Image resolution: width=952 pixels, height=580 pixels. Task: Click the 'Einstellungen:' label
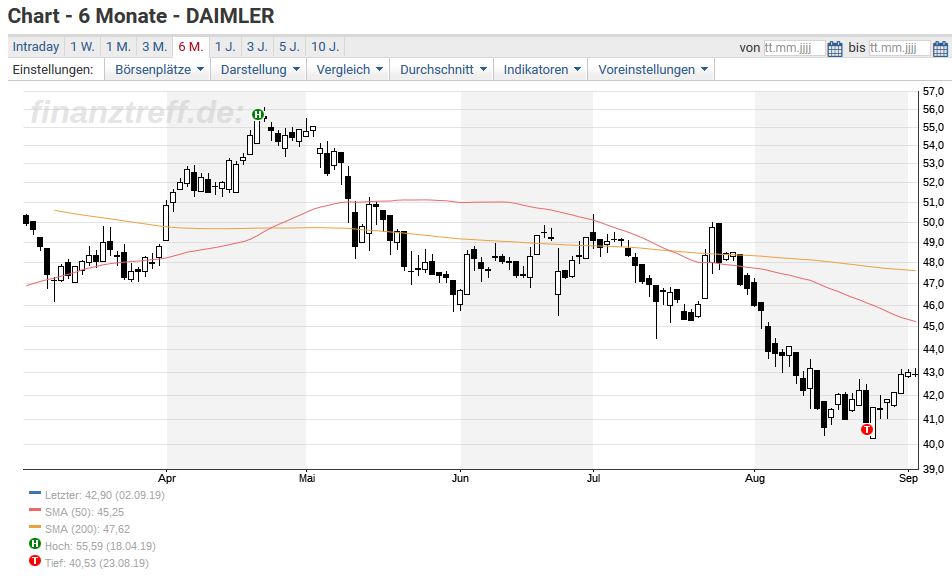pos(53,70)
